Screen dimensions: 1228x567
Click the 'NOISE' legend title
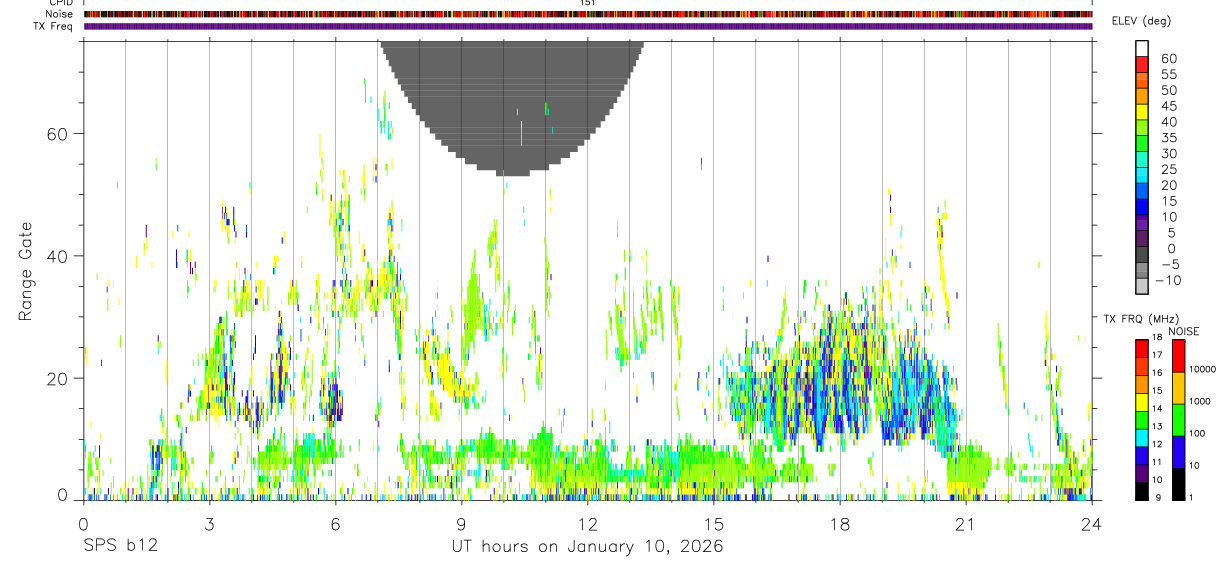click(1184, 331)
